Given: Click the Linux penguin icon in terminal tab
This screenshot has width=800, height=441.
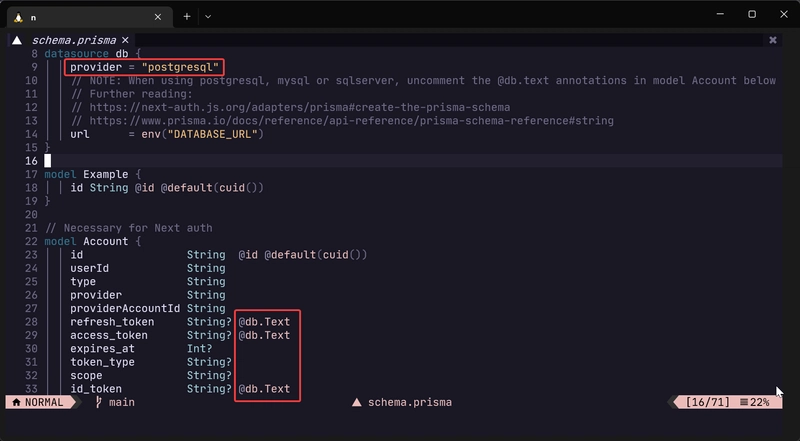Looking at the screenshot, I should click(18, 17).
